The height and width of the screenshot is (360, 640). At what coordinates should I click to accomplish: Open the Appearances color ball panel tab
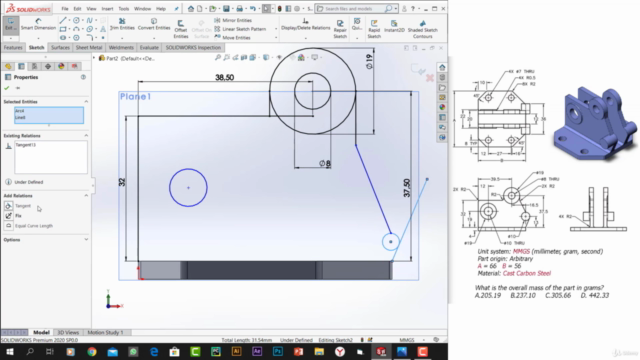click(x=61, y=66)
